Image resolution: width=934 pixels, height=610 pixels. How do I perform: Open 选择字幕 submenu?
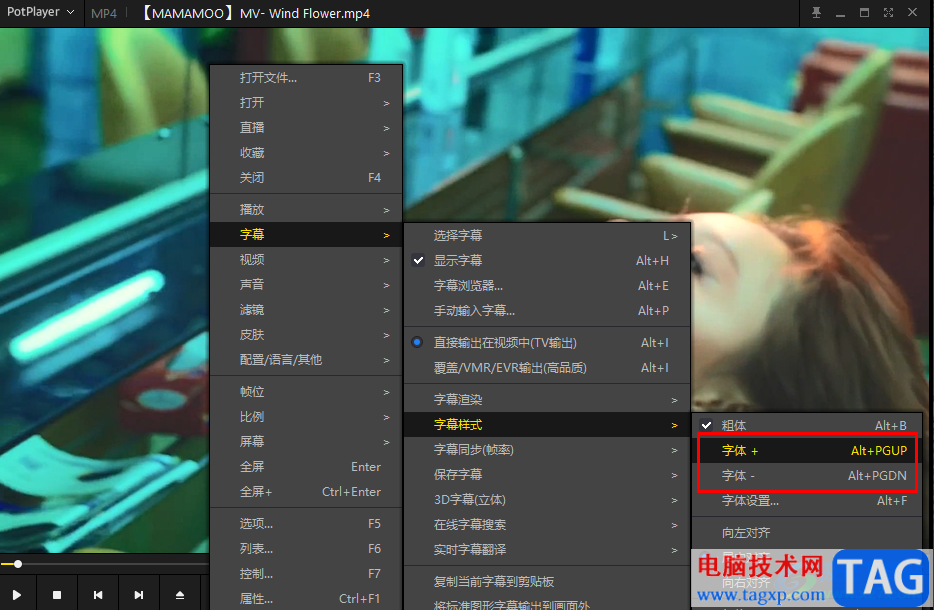(x=547, y=235)
